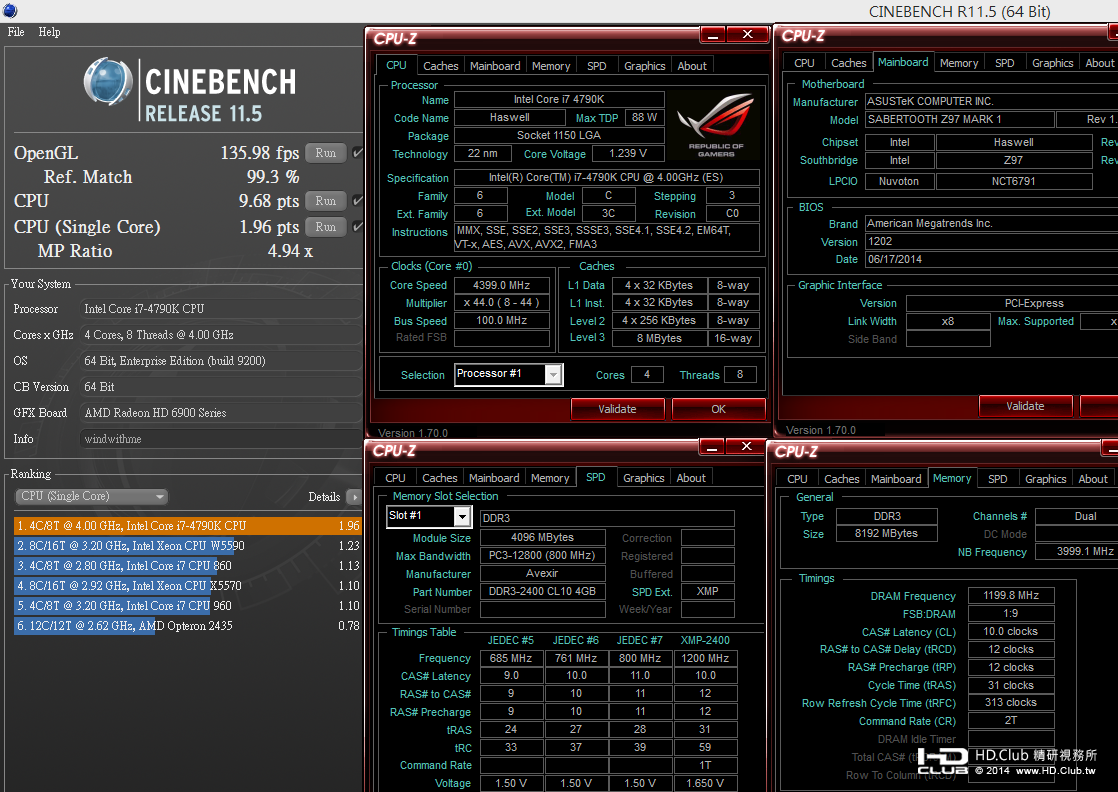Click the XMP-2400 column header in Timings Table
This screenshot has height=792, width=1118.
[704, 640]
